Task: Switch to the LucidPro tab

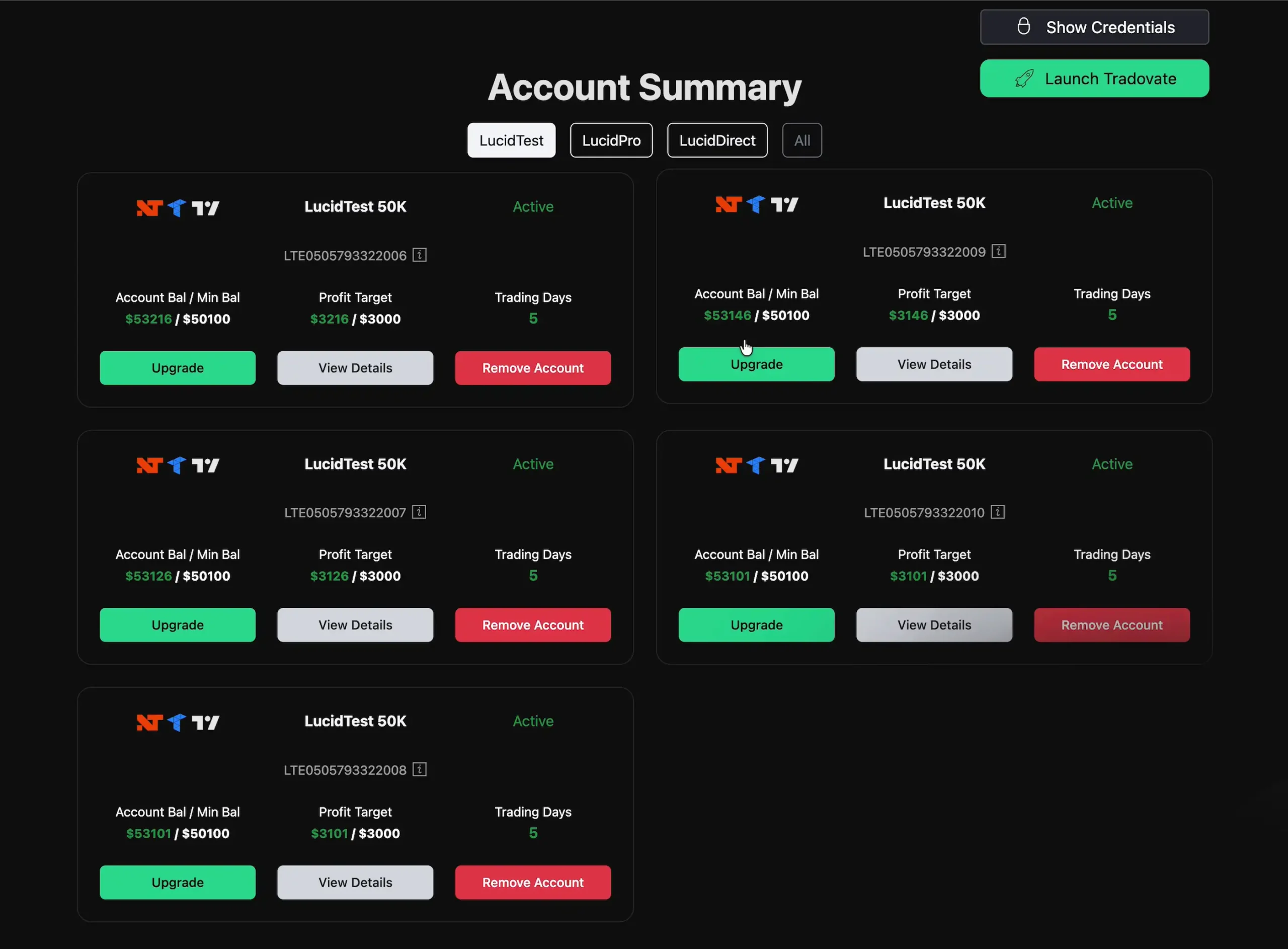Action: tap(611, 139)
